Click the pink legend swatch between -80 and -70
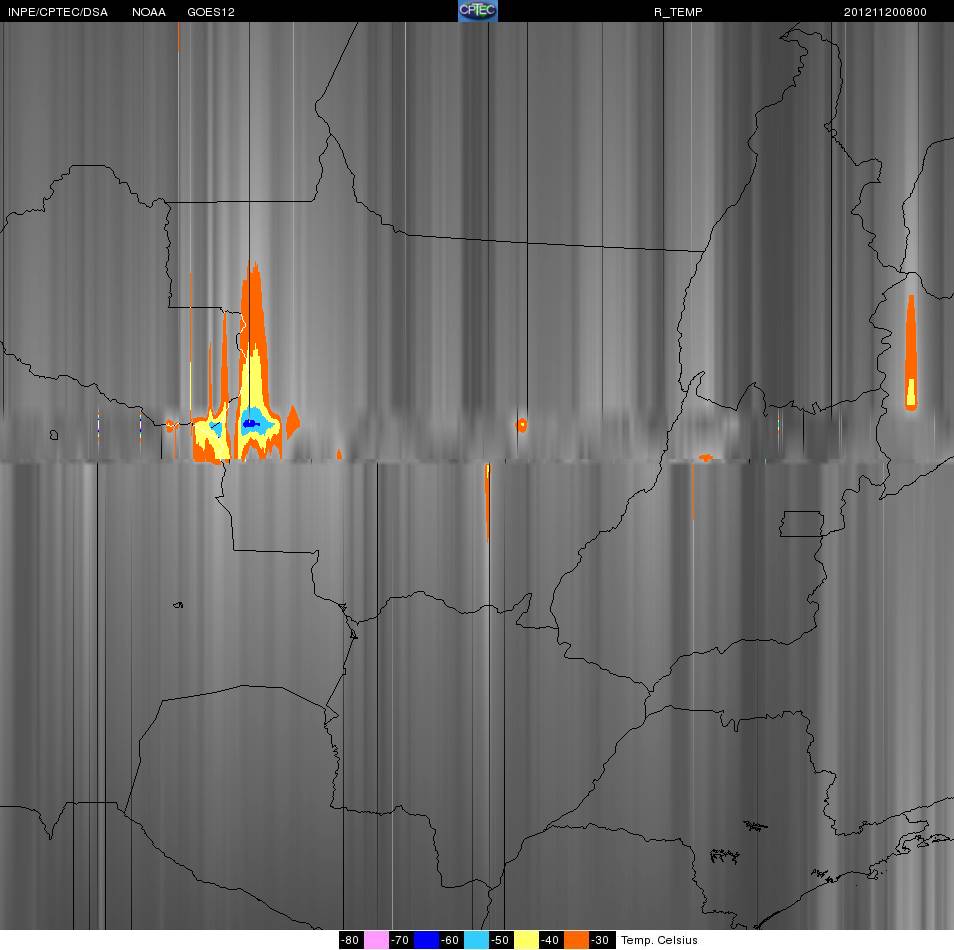The image size is (954, 950). [377, 940]
